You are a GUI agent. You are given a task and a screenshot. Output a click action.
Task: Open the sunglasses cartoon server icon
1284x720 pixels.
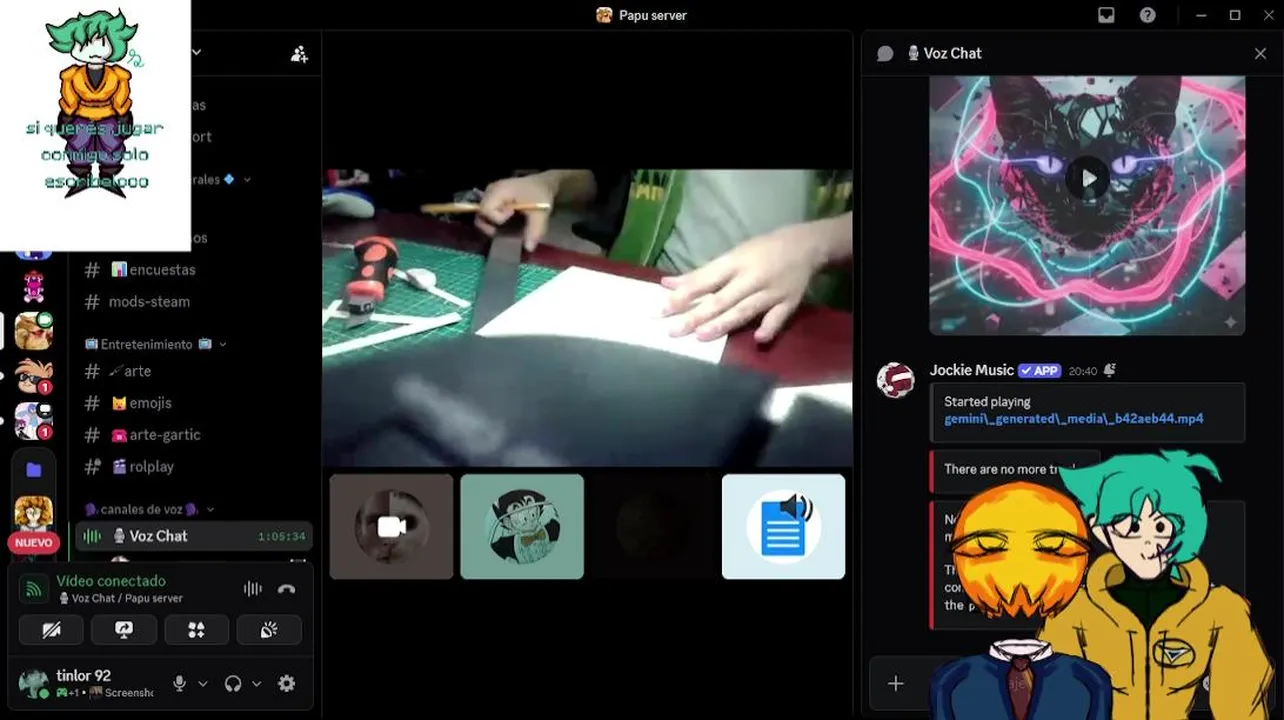pos(34,376)
